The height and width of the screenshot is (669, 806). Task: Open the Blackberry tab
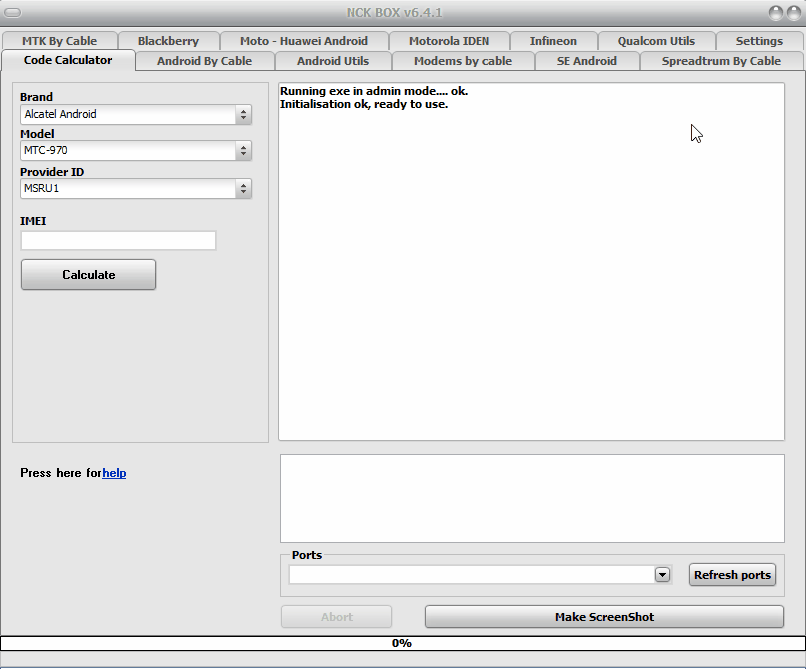(x=168, y=41)
